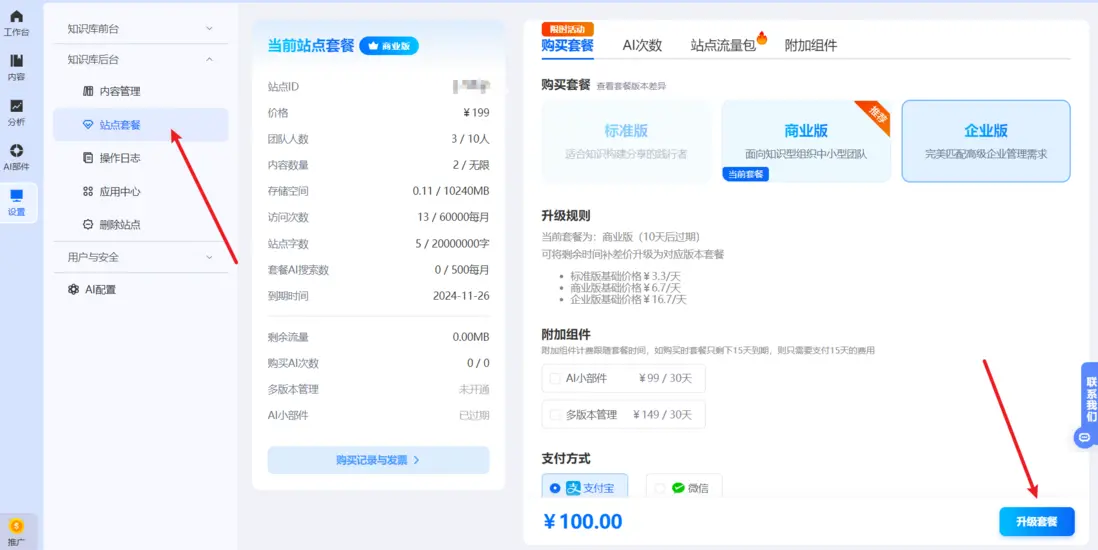1098x550 pixels.
Task: Select the 微信 payment radio button
Action: click(x=659, y=488)
